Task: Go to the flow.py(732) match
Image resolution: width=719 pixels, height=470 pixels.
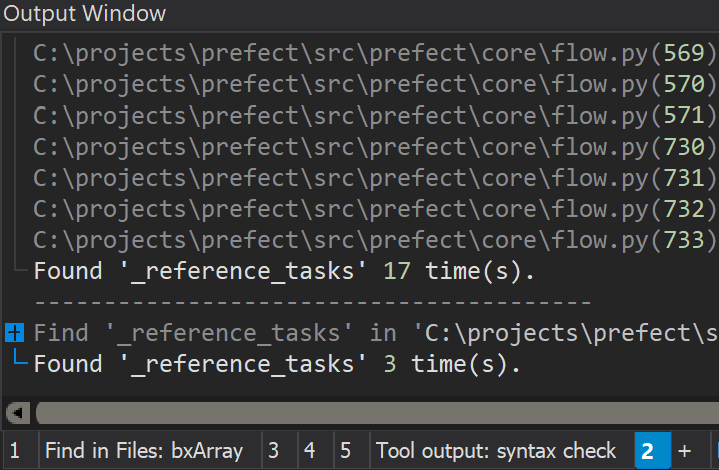Action: tap(374, 209)
